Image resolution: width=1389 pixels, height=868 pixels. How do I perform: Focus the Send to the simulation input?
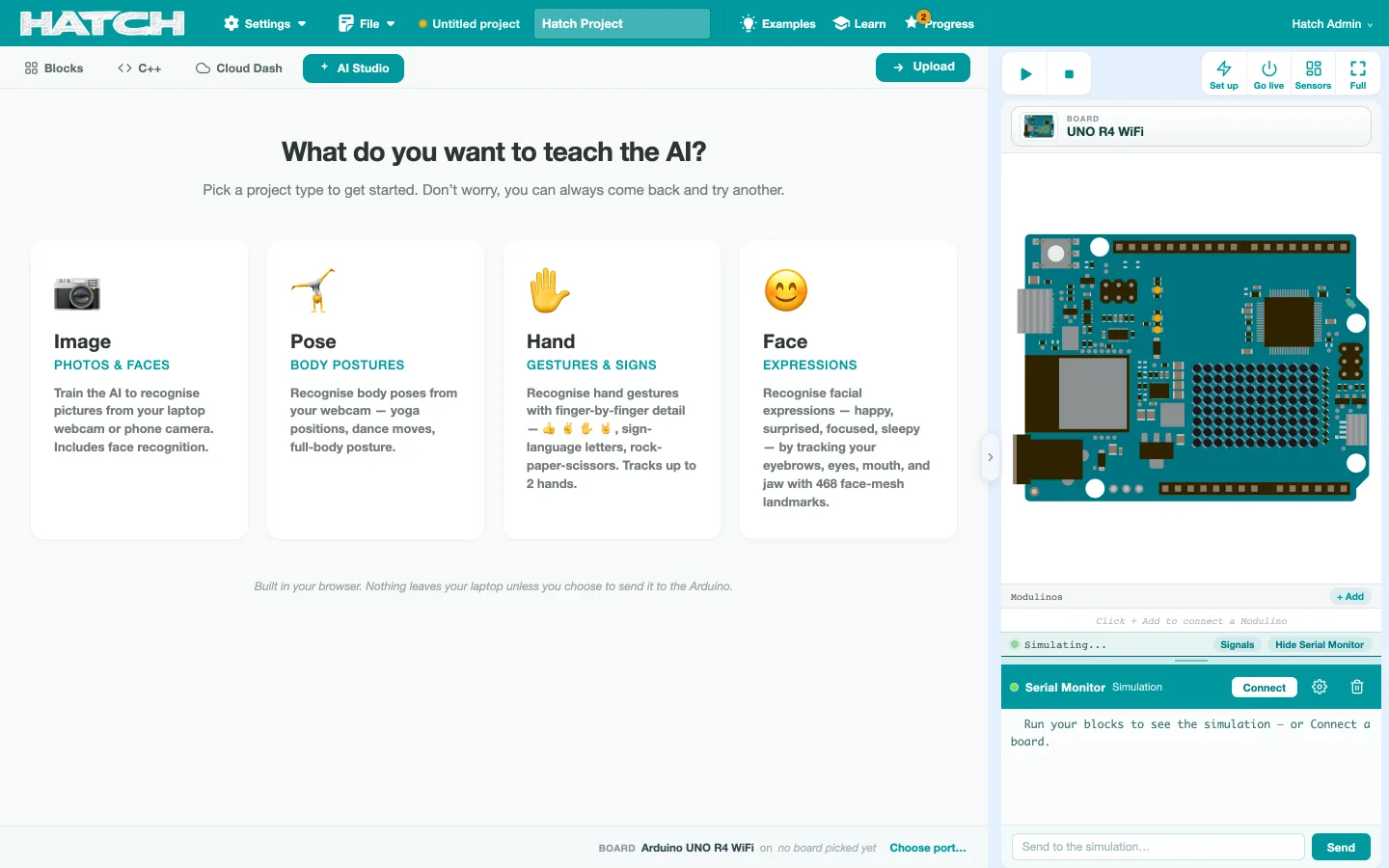pos(1157,847)
